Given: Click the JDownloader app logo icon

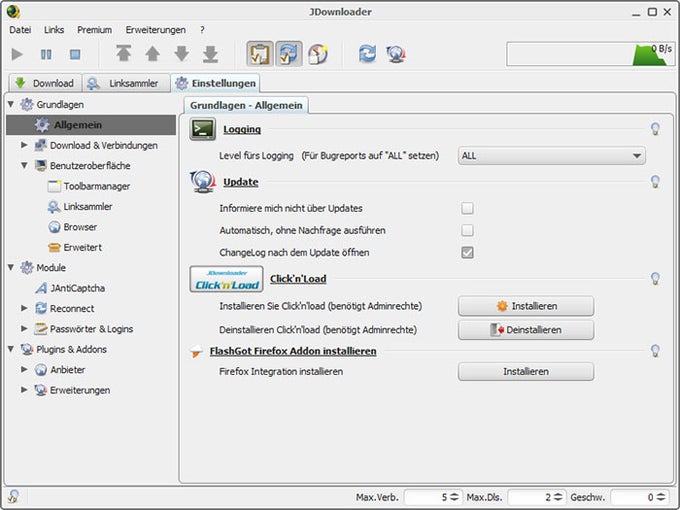Looking at the screenshot, I should pos(13,12).
